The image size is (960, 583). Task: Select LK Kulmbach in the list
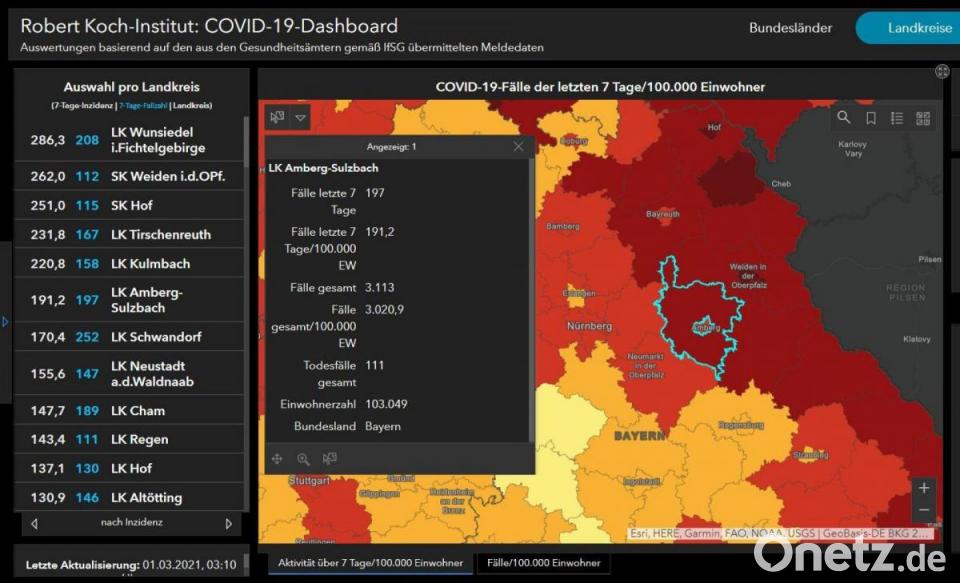[x=129, y=263]
